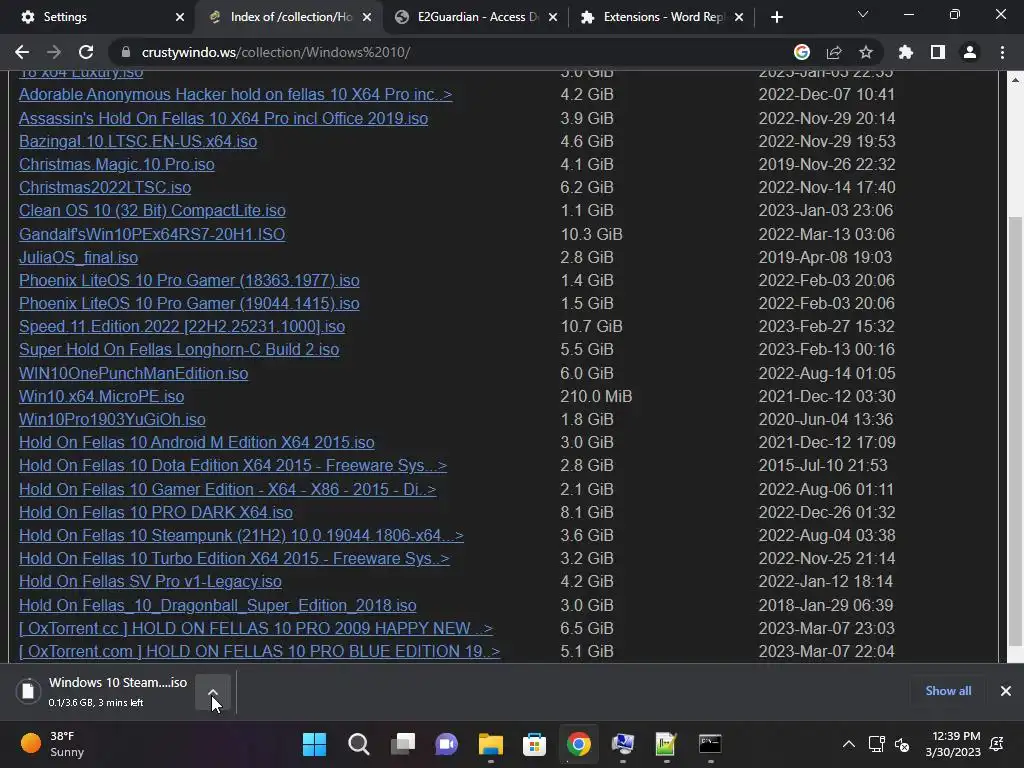Open the command prompt taskbar icon
Viewport: 1024px width, 768px height.
click(710, 744)
